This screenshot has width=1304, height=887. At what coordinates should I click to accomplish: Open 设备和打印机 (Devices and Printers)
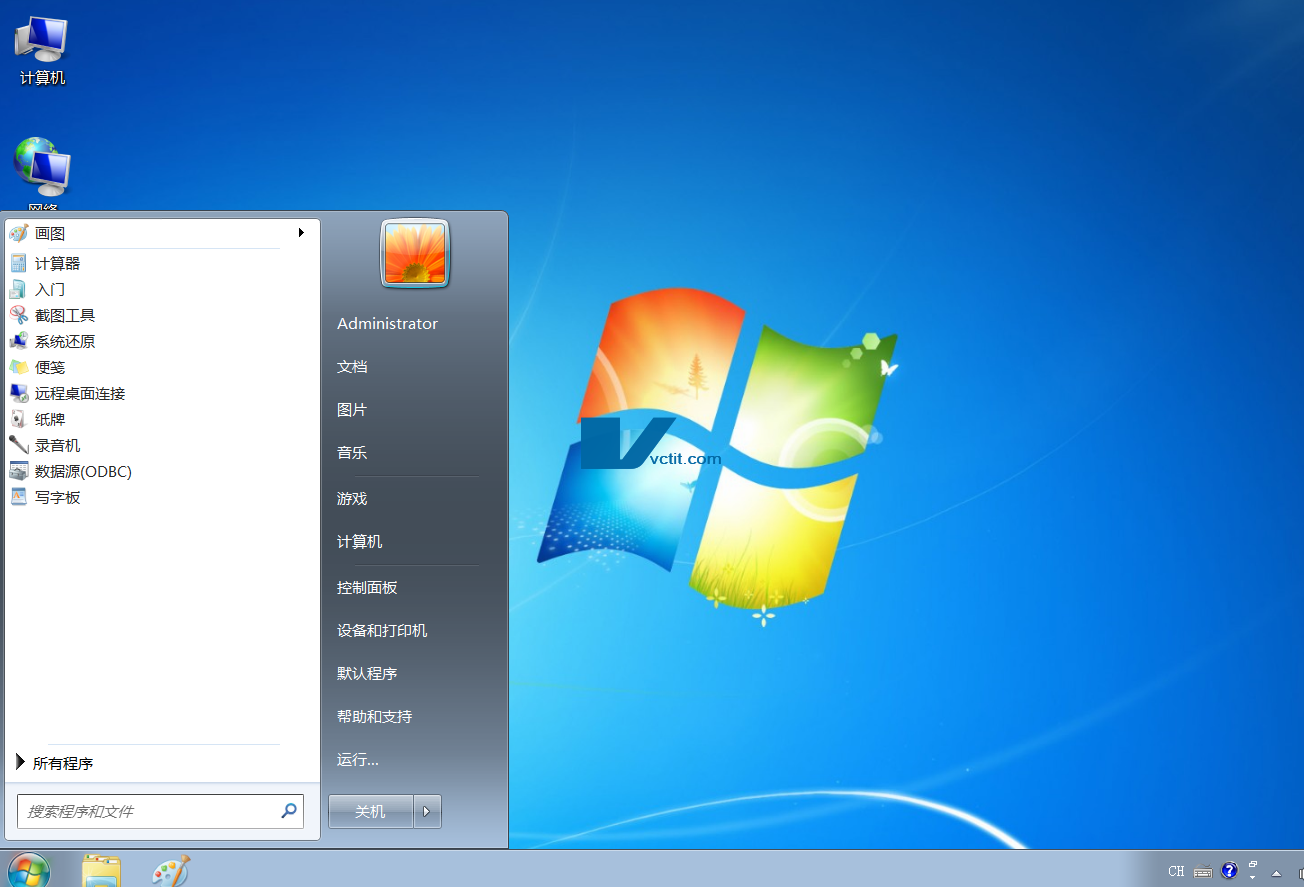382,630
